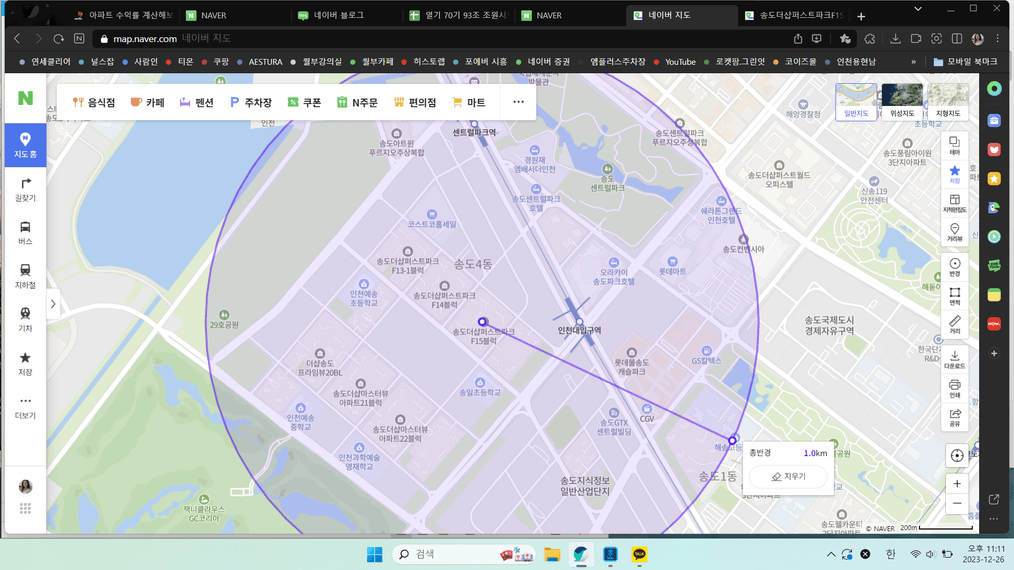Center map on current location
The image size is (1014, 570).
click(x=957, y=455)
